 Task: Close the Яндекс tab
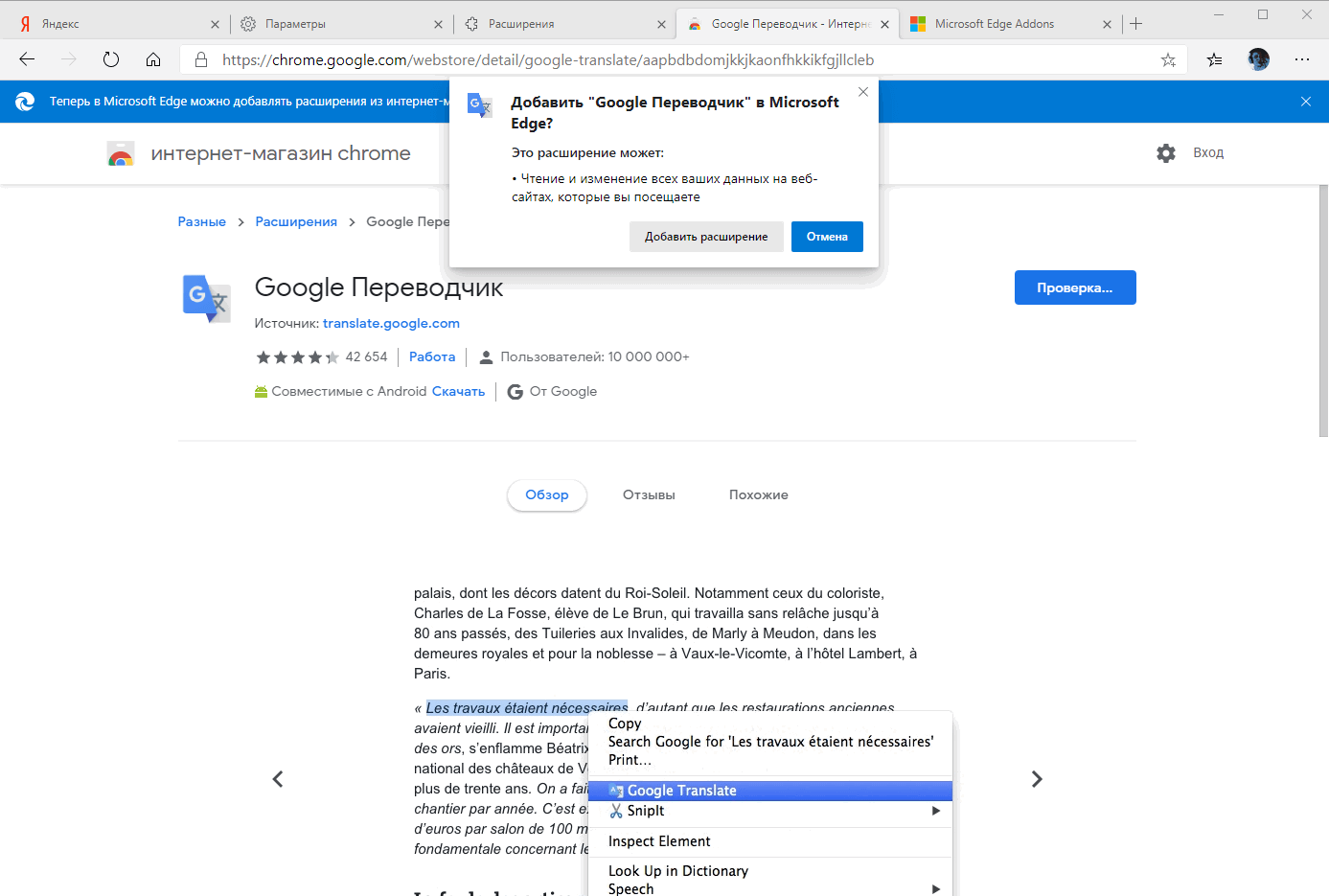215,25
